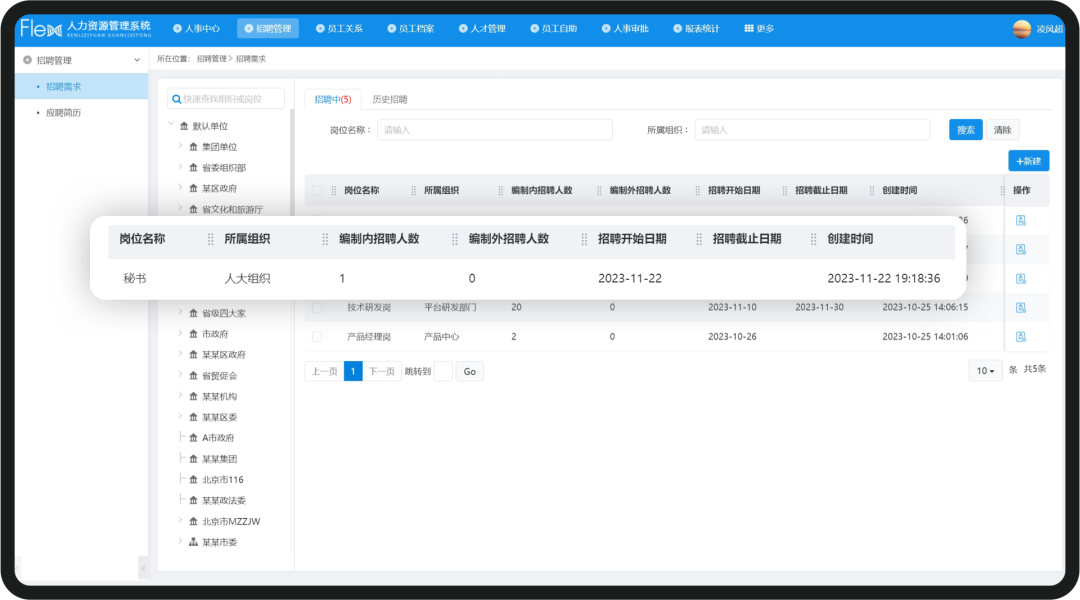Open the page size dropdown showing 10
Screen dimensions: 1080x600
pos(985,371)
